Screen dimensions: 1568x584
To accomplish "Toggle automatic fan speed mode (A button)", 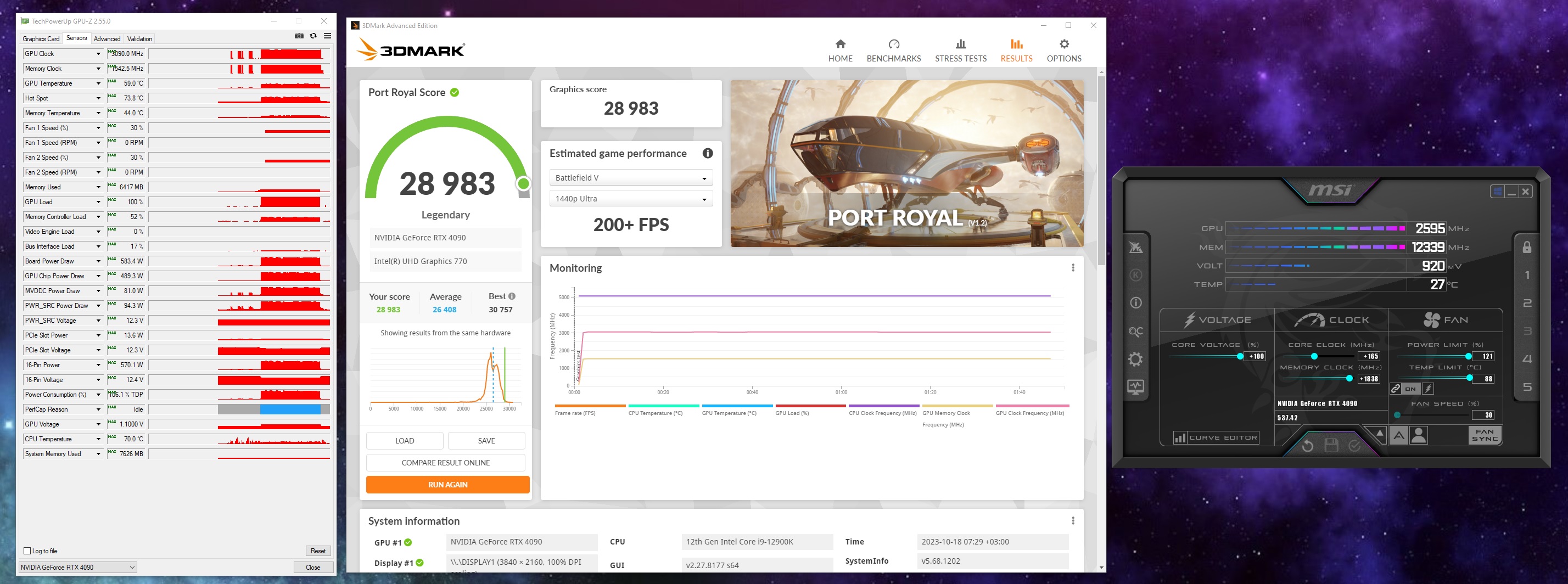I will coord(1399,435).
